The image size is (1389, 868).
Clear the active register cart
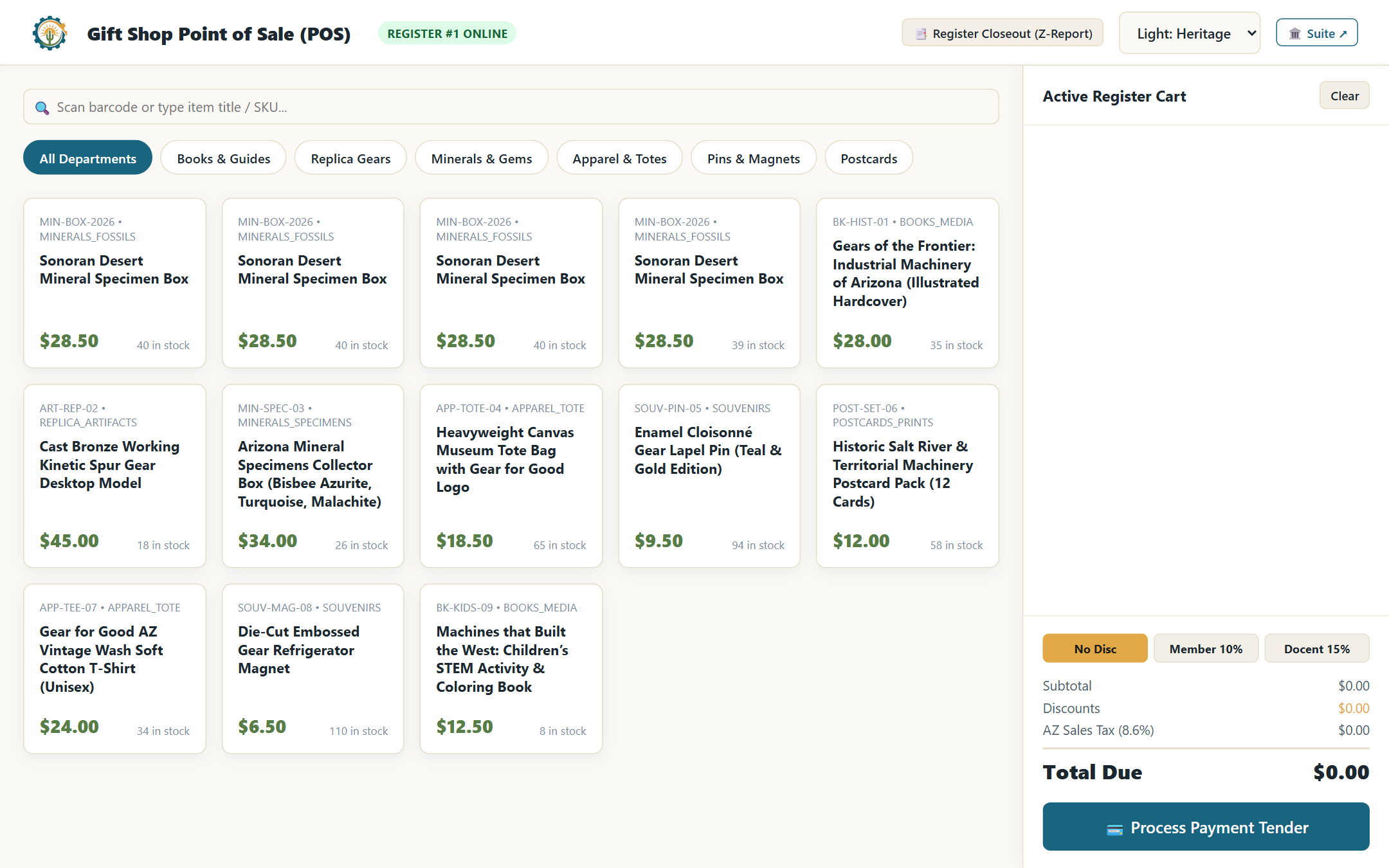pyautogui.click(x=1344, y=96)
